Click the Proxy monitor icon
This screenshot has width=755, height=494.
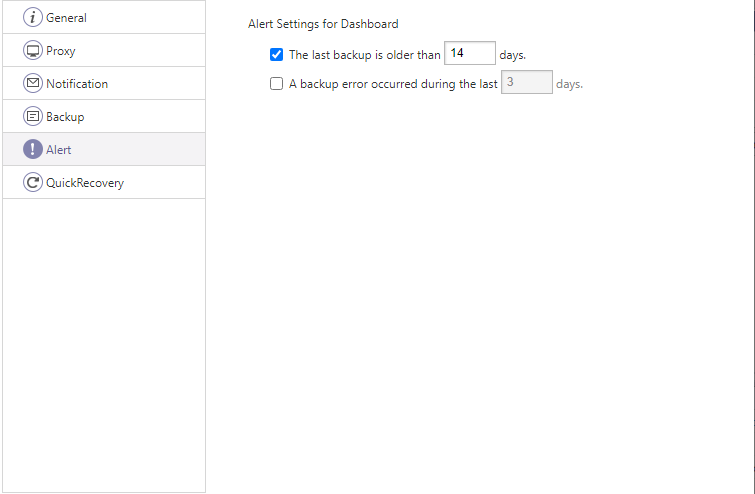(33, 51)
